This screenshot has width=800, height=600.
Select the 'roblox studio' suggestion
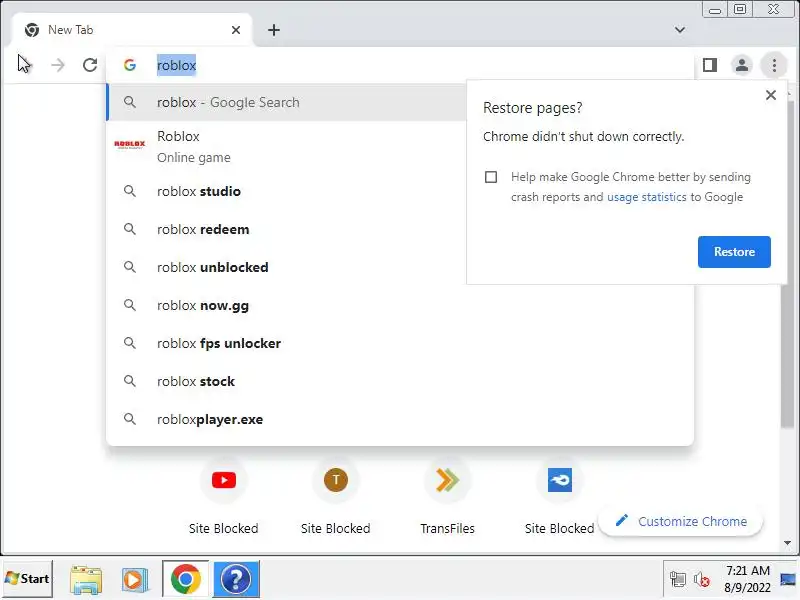pyautogui.click(x=286, y=191)
